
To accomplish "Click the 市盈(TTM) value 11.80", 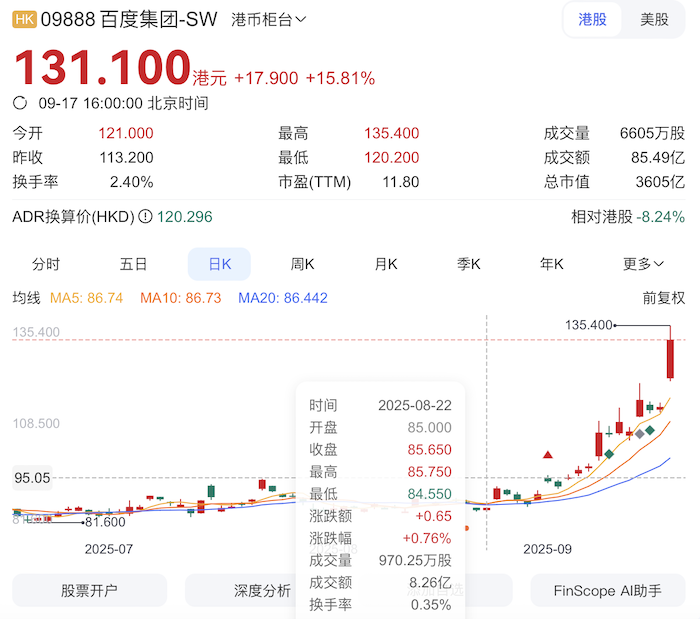I will [400, 182].
